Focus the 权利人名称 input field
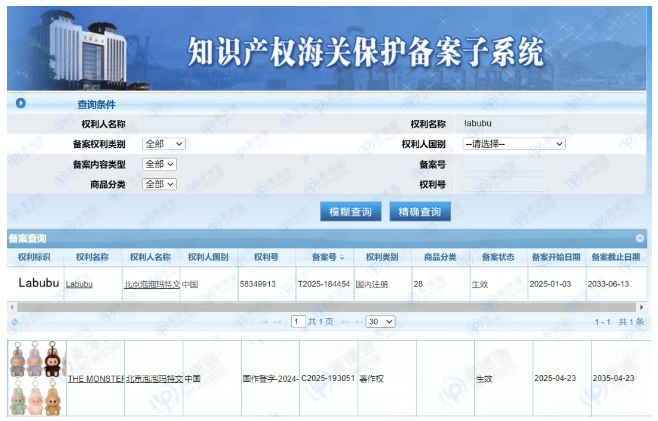658x421 pixels. click(185, 124)
